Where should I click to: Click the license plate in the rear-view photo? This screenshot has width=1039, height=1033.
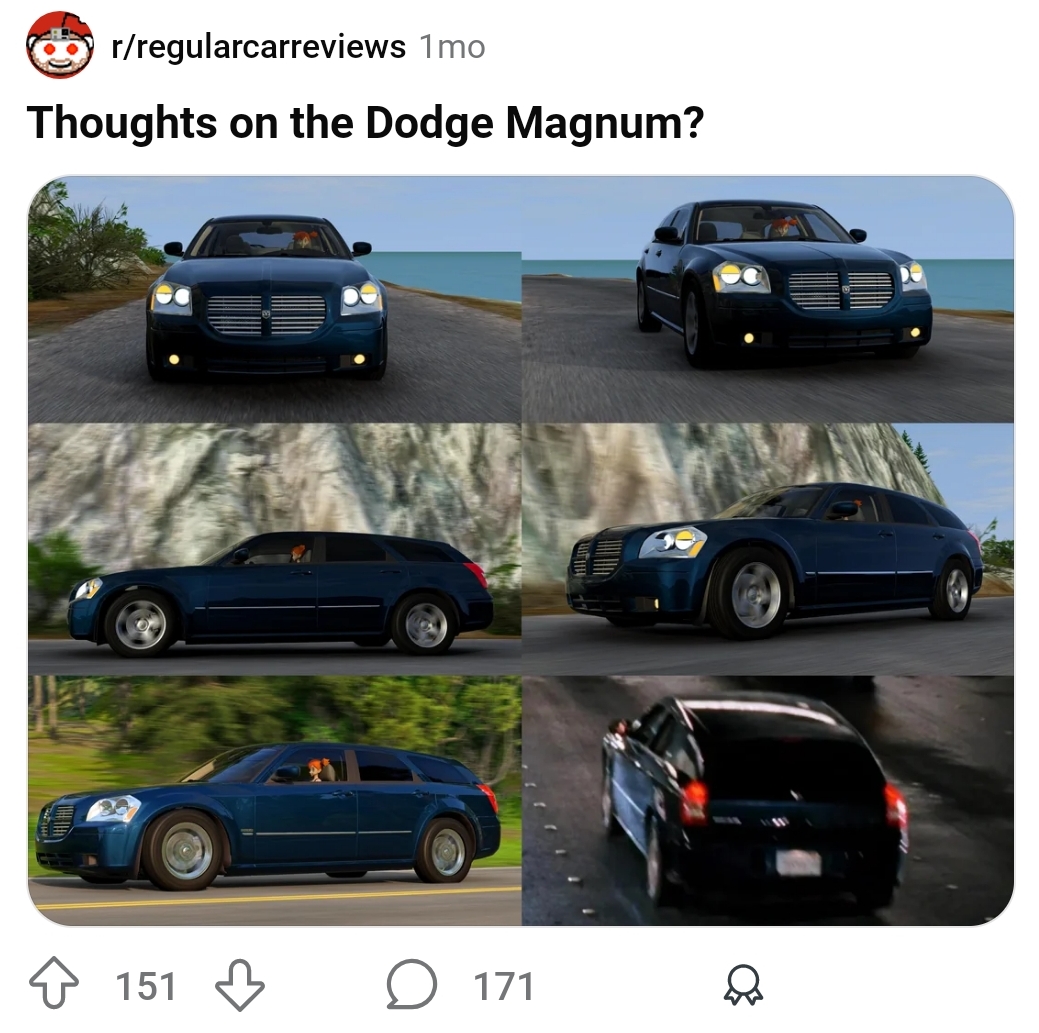[798, 862]
